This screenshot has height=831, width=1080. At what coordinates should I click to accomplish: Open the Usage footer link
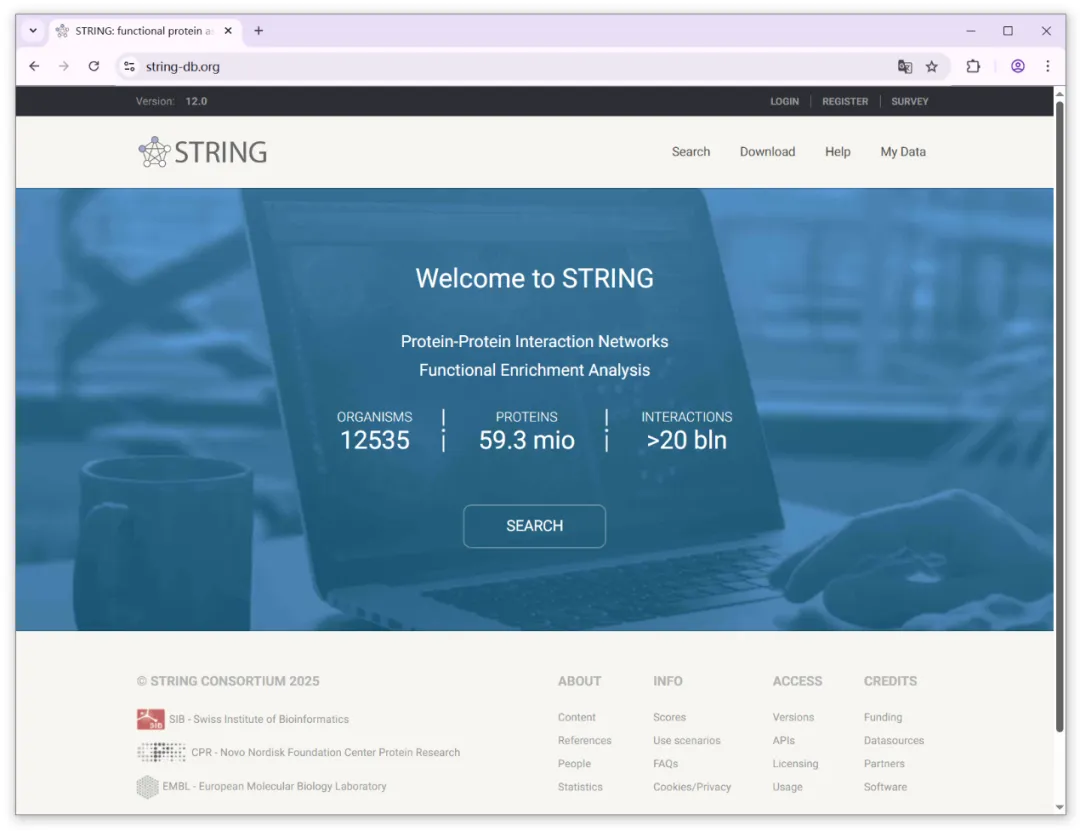pos(787,787)
